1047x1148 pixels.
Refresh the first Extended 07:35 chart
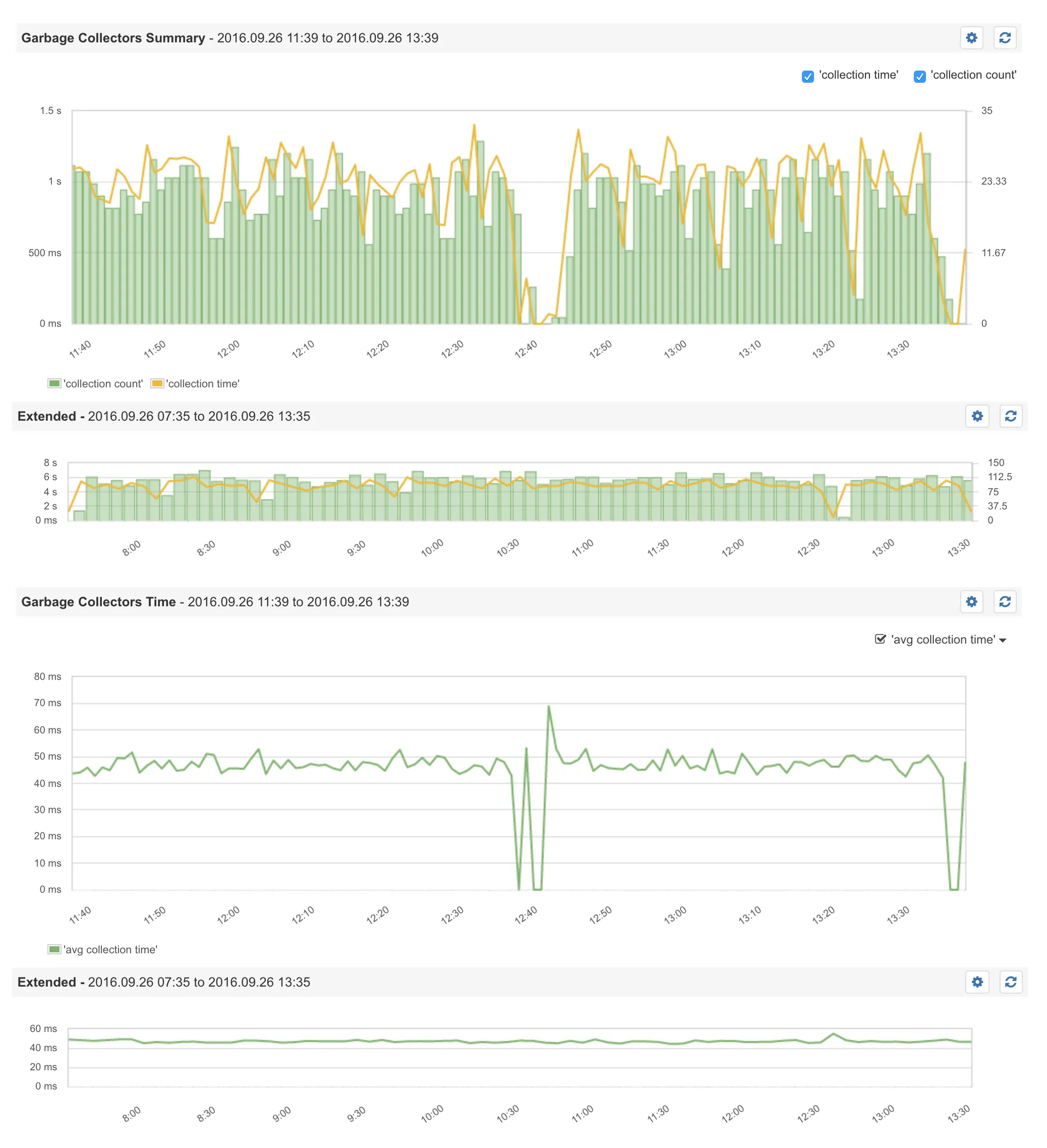[1010, 416]
